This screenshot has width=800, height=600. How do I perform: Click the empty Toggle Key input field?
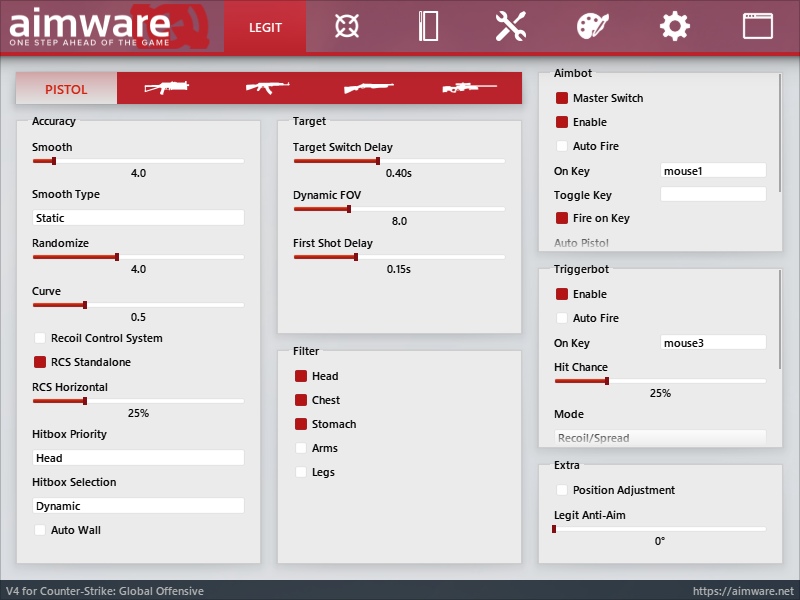(x=713, y=195)
